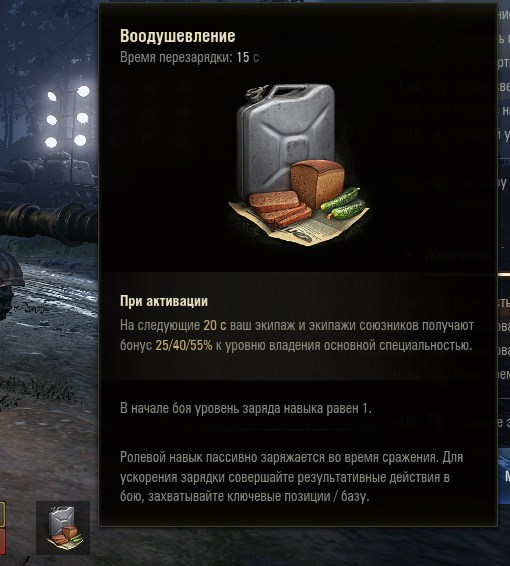
Task: Click the small Воодушевление skill icon
Action: click(x=63, y=527)
